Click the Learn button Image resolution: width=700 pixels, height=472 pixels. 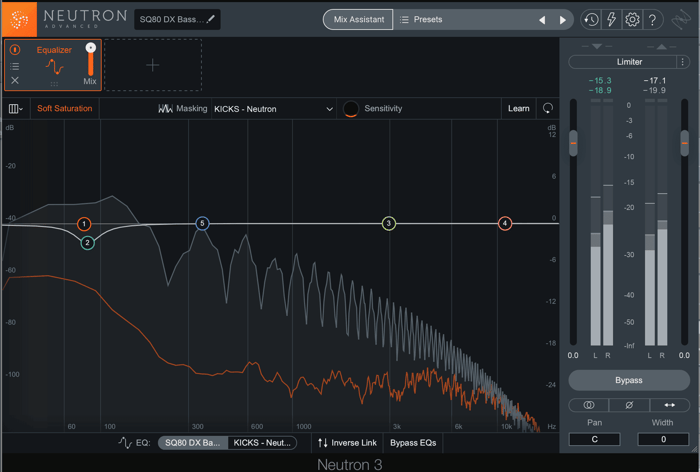click(518, 109)
